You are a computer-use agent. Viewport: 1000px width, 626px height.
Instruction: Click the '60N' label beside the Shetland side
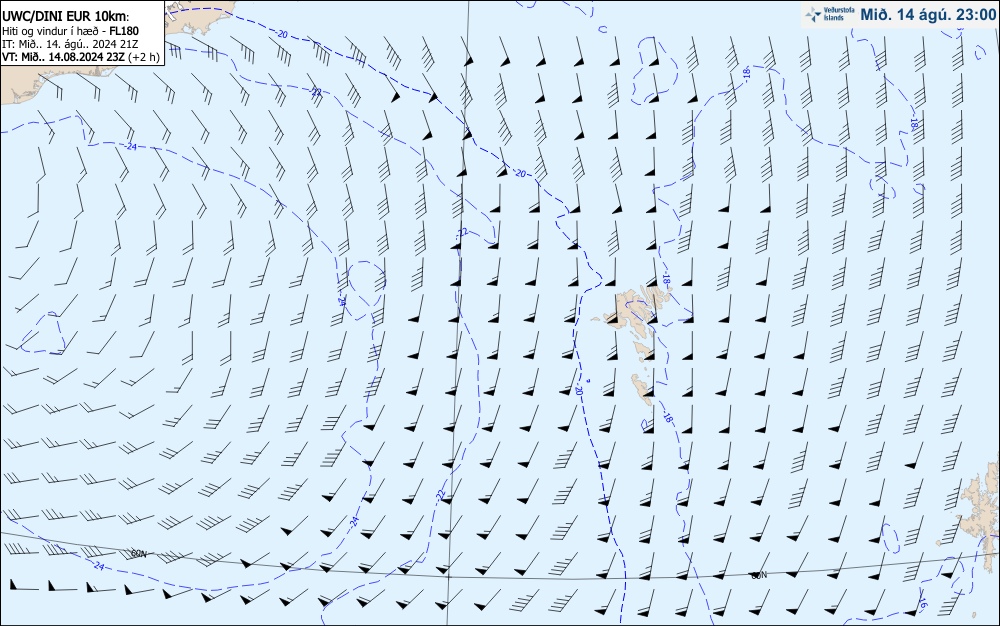click(x=759, y=575)
